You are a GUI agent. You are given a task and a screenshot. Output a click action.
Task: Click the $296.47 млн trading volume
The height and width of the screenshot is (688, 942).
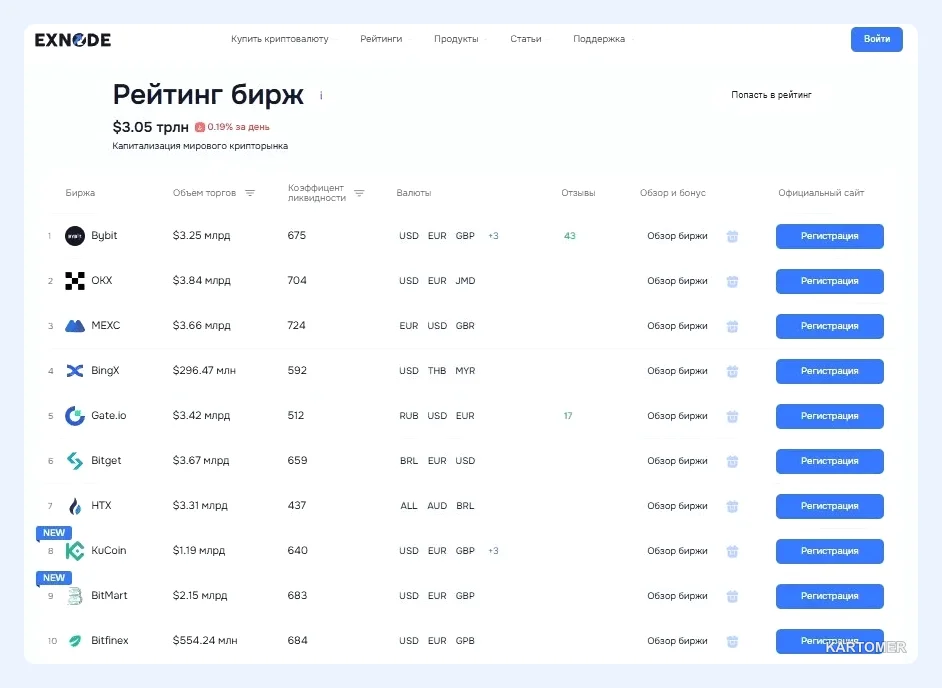tap(204, 371)
